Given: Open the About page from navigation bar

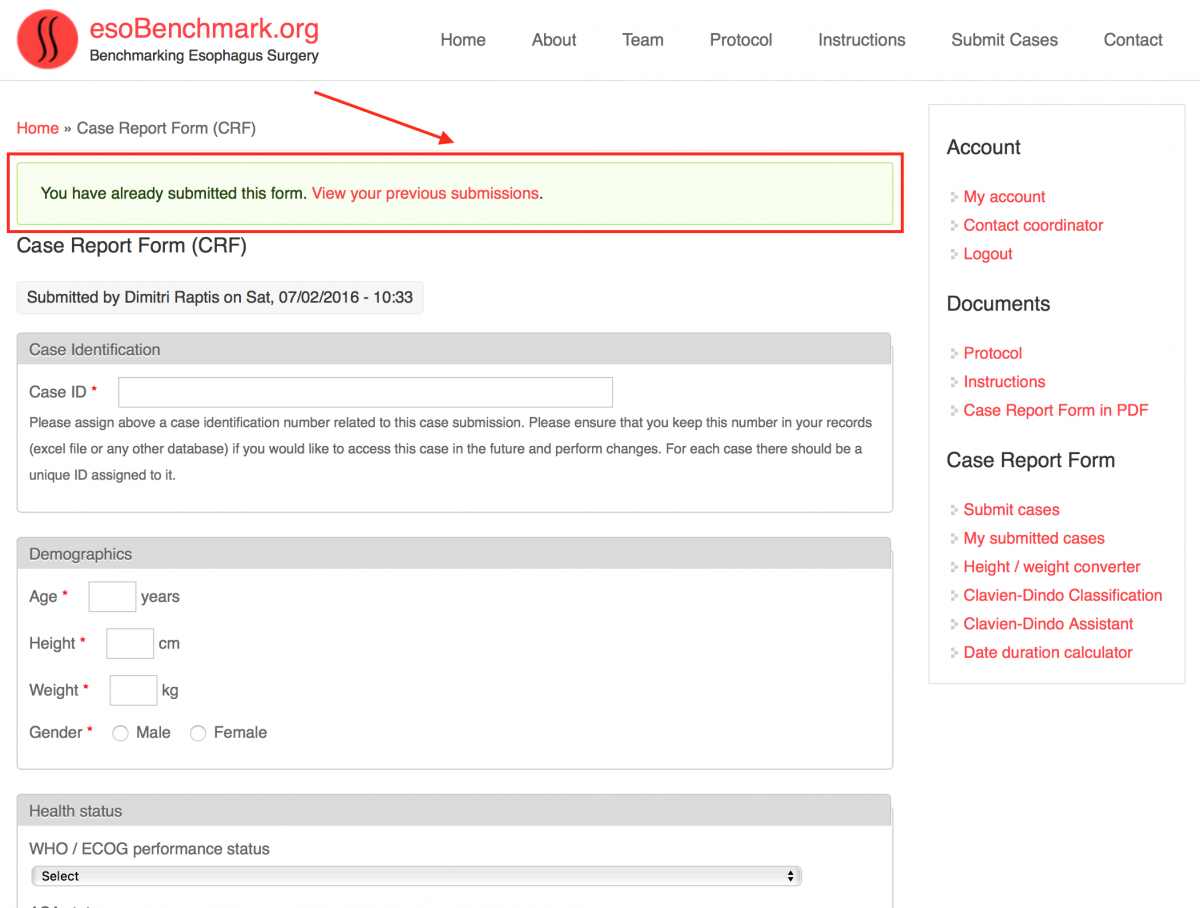Looking at the screenshot, I should 553,40.
